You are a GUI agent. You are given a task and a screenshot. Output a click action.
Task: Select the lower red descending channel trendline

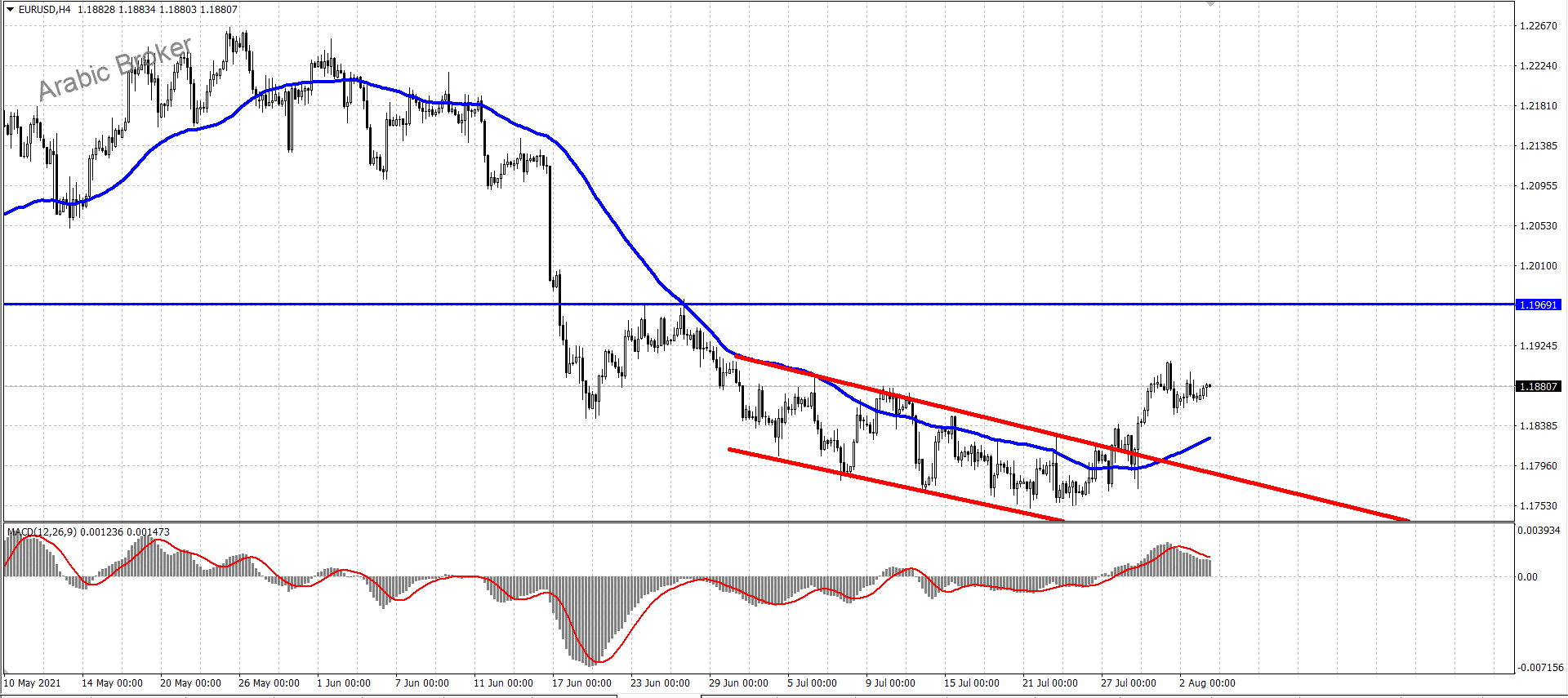coord(896,484)
